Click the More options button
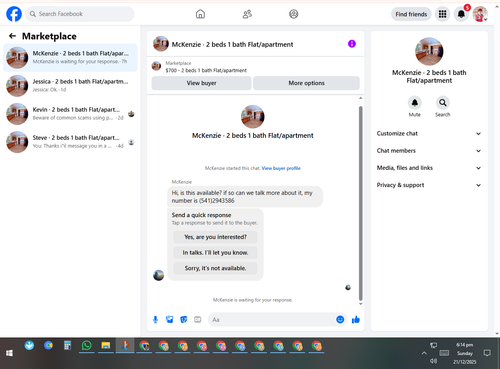This screenshot has width=500, height=369. (306, 83)
